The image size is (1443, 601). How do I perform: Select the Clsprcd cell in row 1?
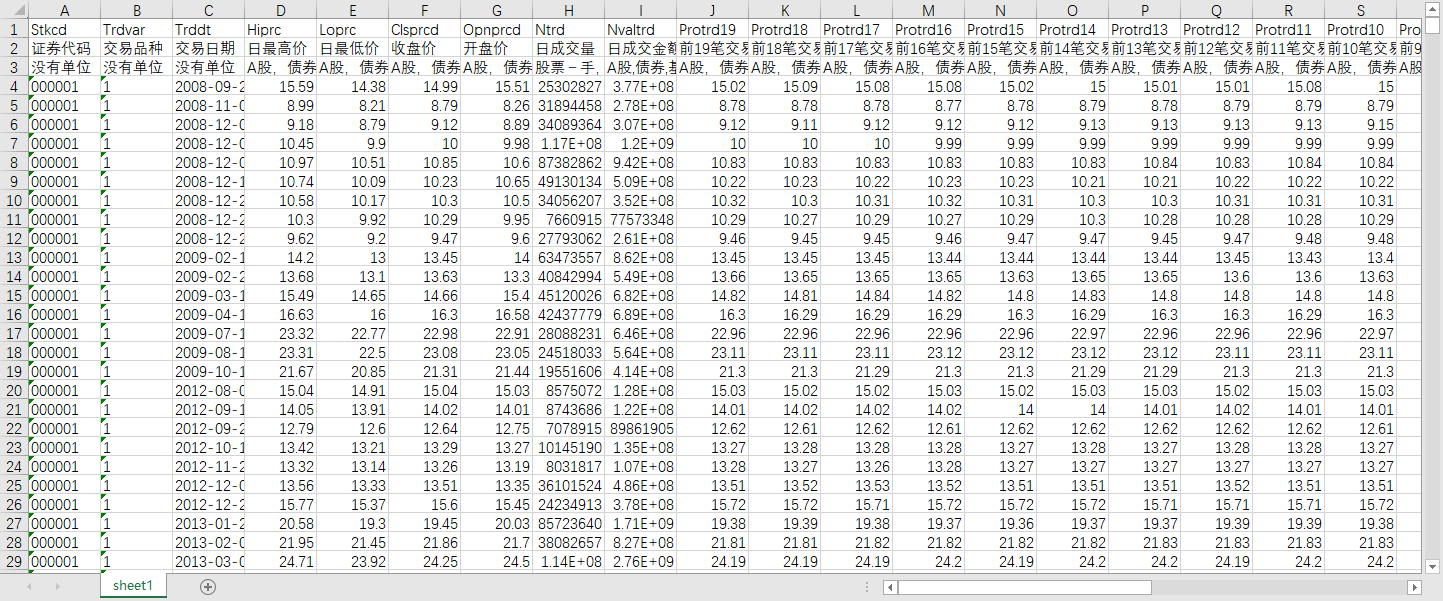[424, 29]
